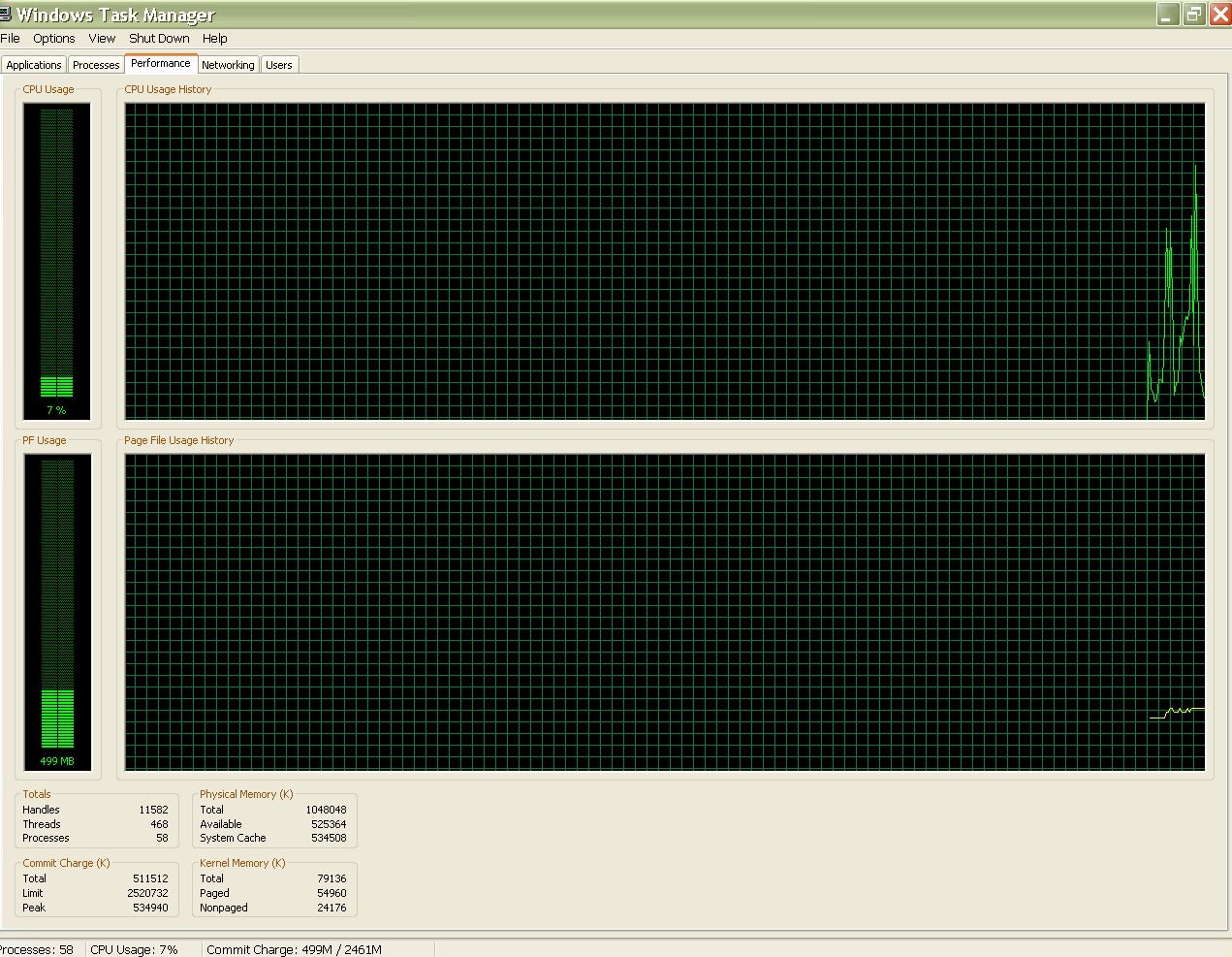Click Commit Charge Peak value 534940
This screenshot has width=1232, height=957.
(x=150, y=908)
